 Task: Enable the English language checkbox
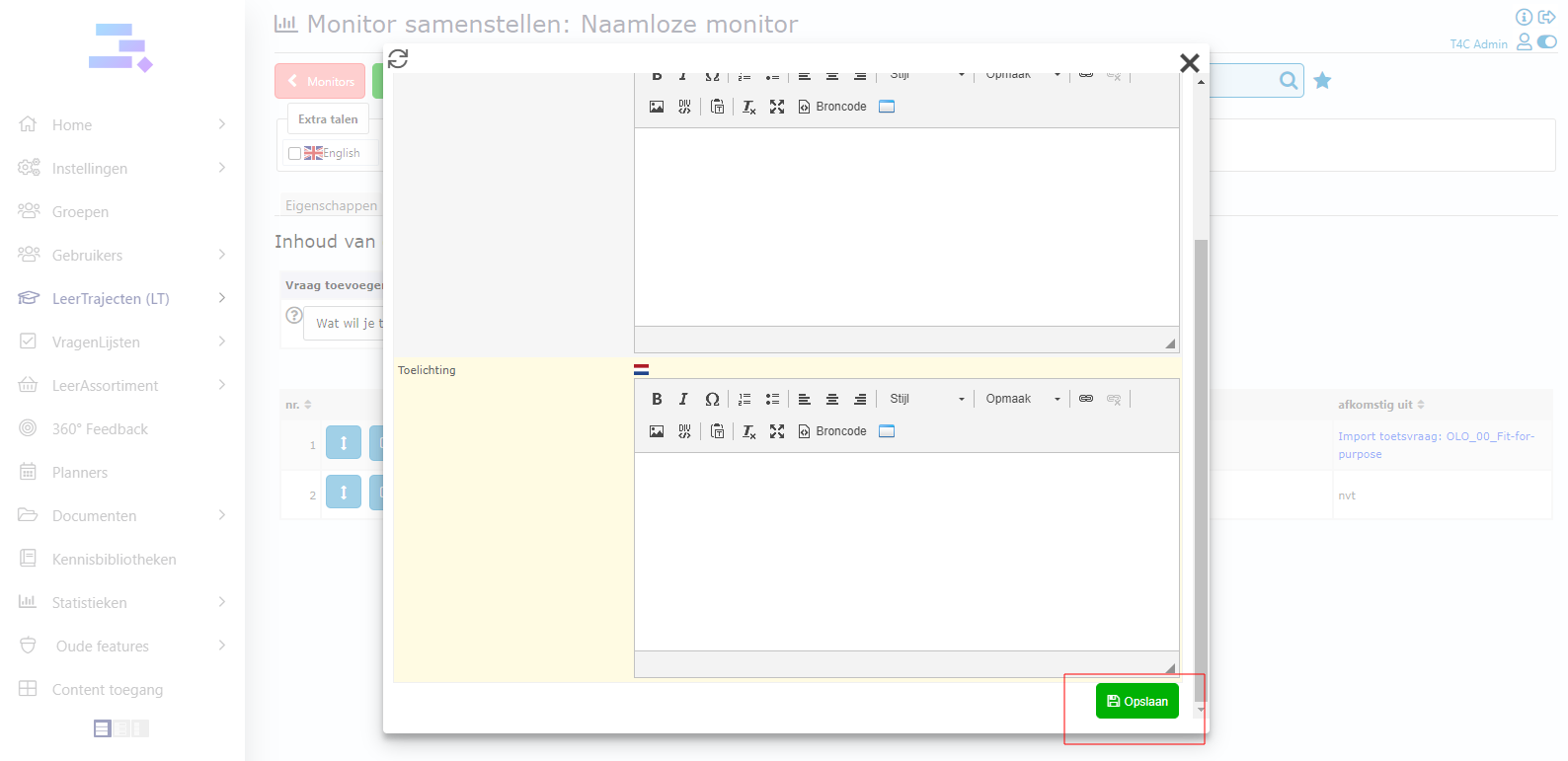point(294,153)
